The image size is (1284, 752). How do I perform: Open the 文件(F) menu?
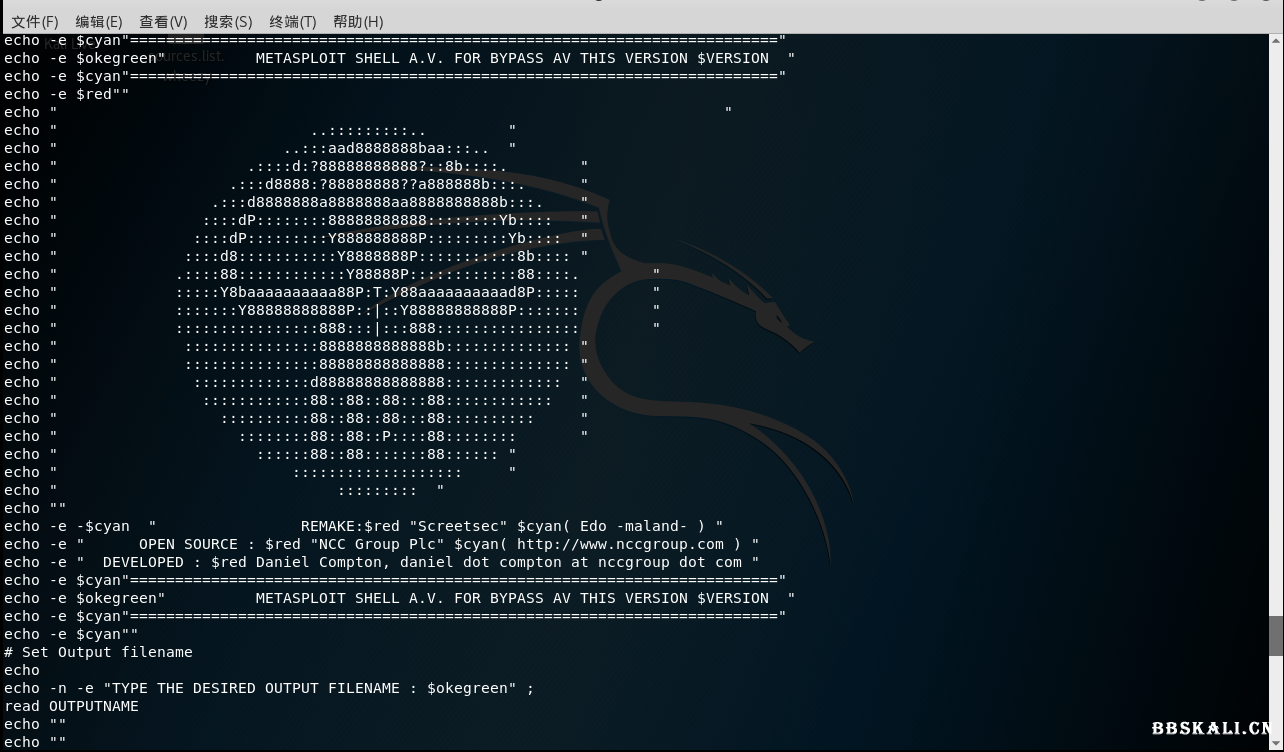click(x=35, y=21)
